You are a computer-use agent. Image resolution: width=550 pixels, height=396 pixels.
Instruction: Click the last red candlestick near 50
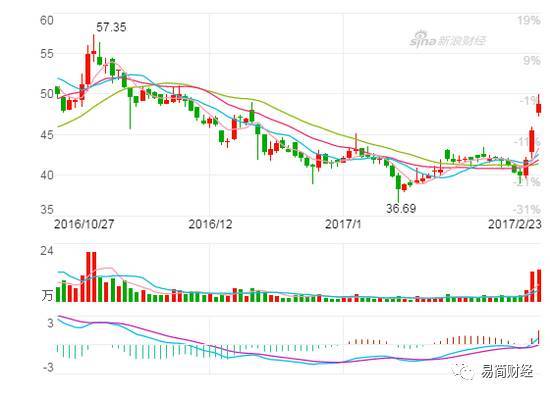point(538,108)
